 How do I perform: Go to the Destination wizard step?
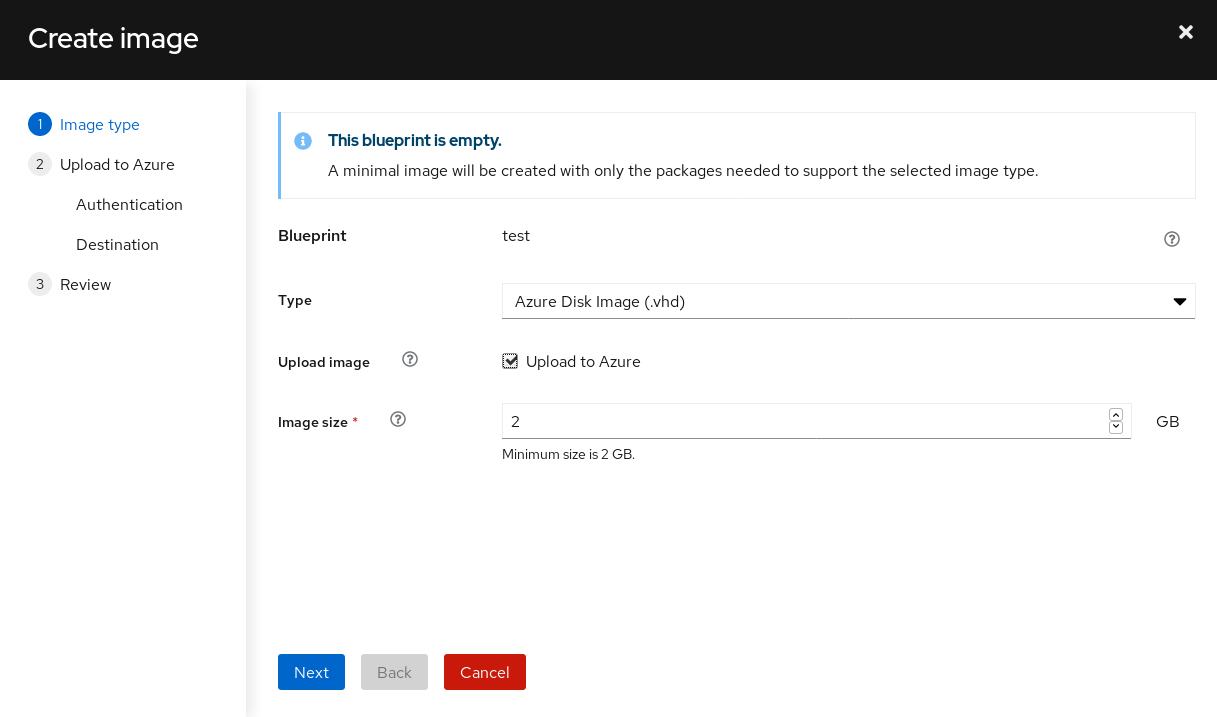pyautogui.click(x=117, y=245)
